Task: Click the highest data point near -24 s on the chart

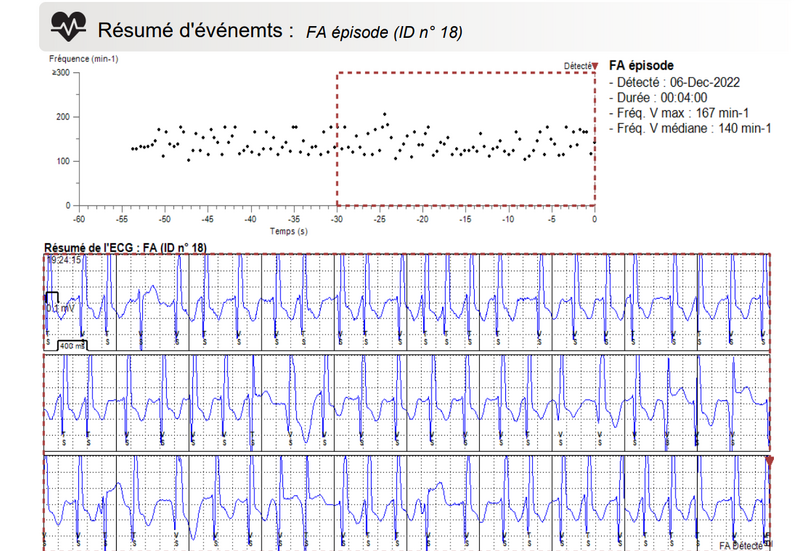Action: pyautogui.click(x=385, y=114)
